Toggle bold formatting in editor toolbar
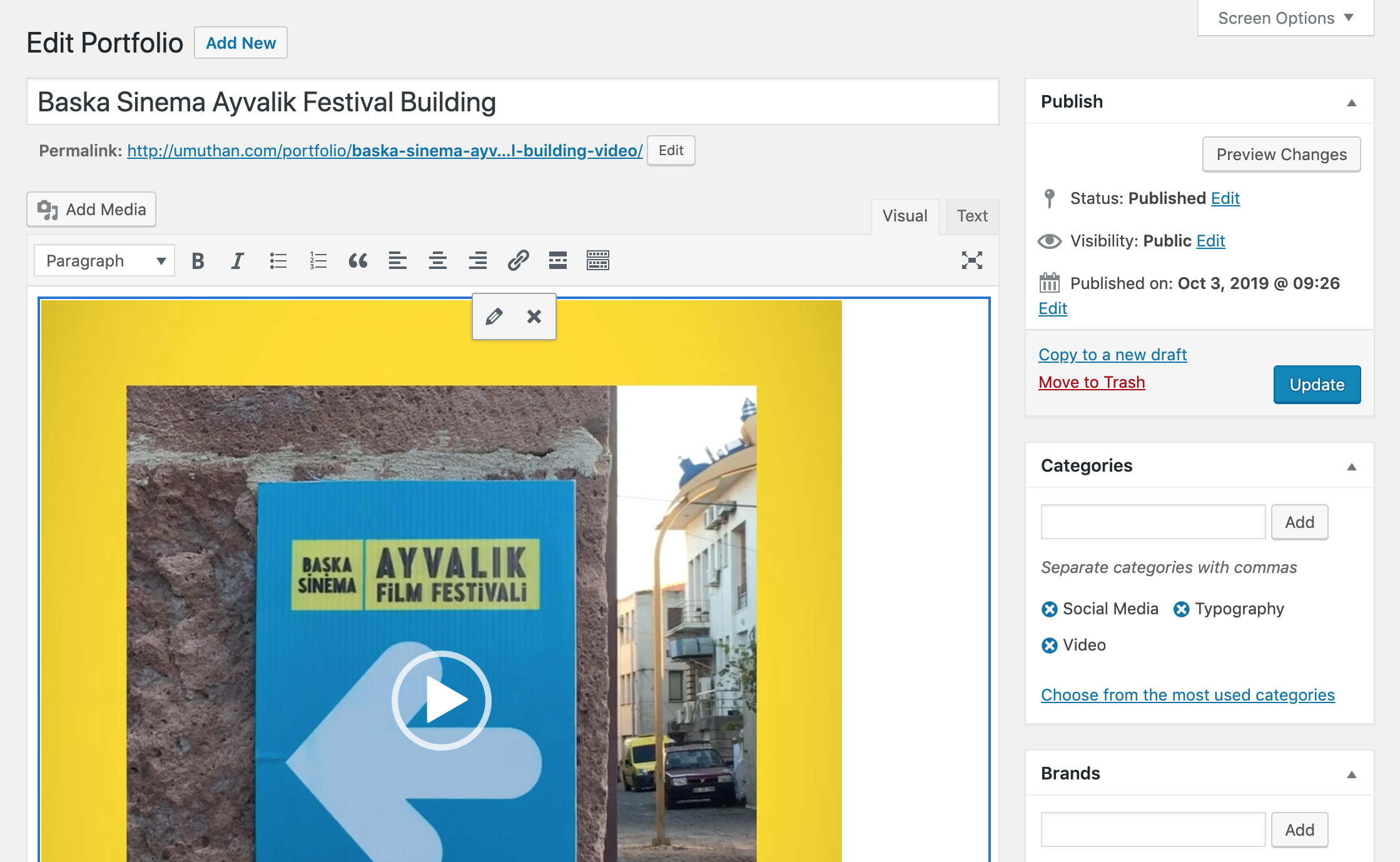 coord(198,260)
